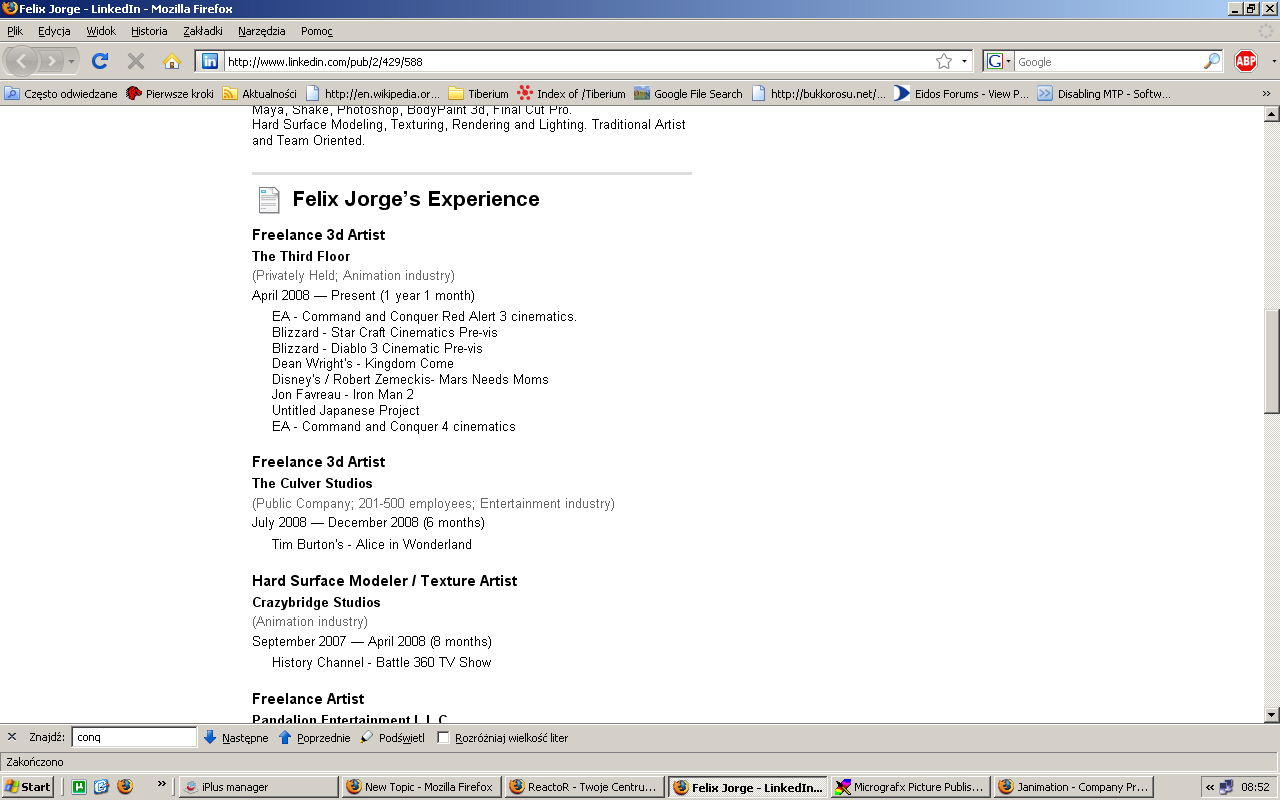Click the Znajdź find input field
Viewport: 1280px width, 800px height.
tap(134, 738)
